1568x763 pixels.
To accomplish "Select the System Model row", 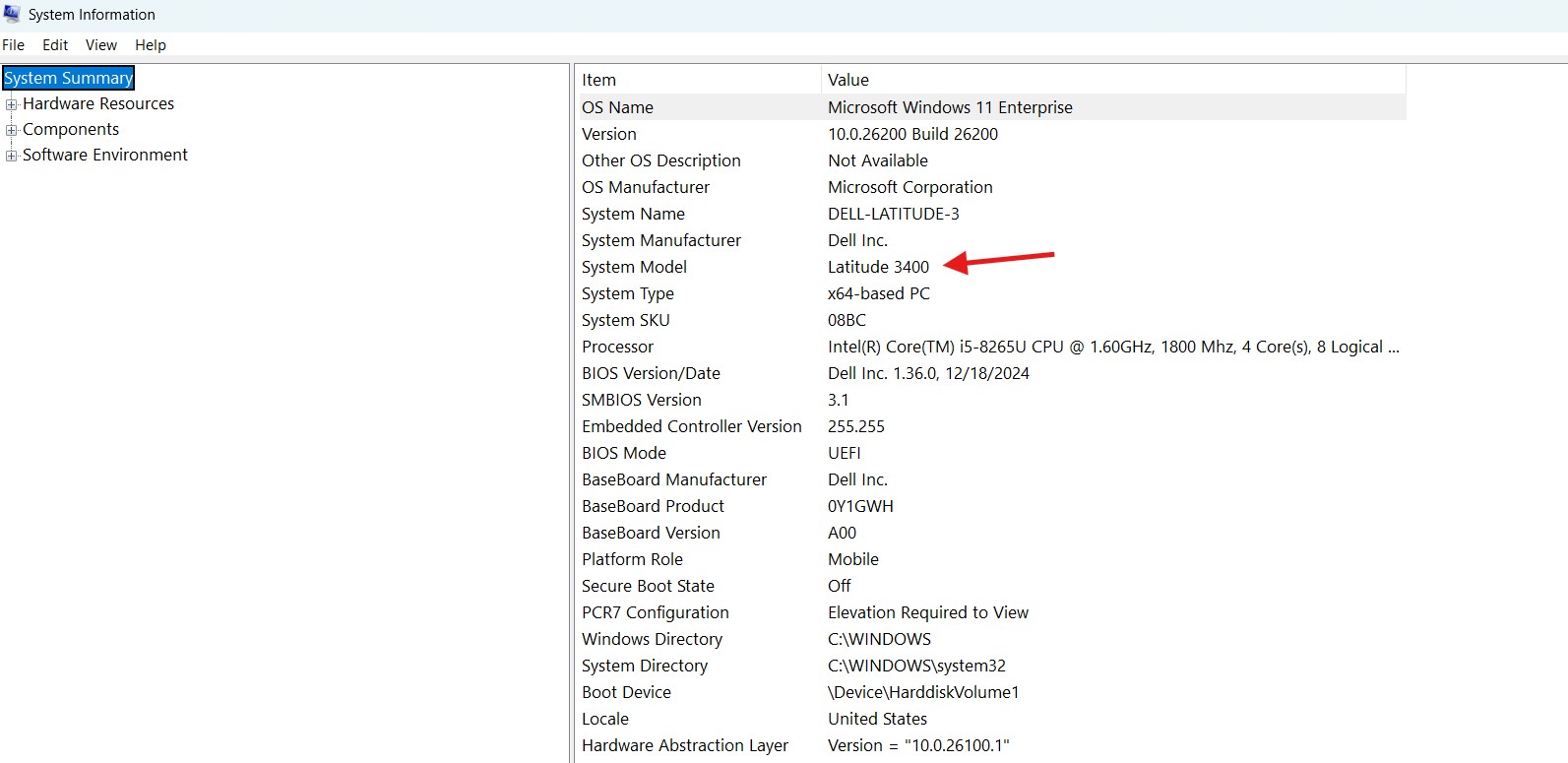I will (991, 267).
